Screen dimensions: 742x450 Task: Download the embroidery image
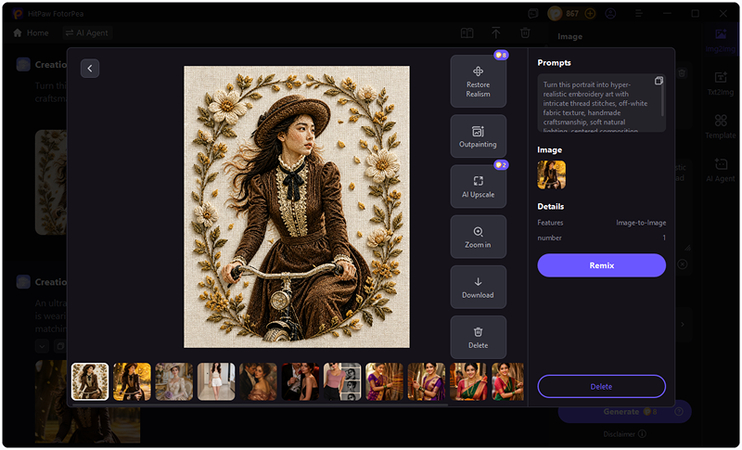pyautogui.click(x=478, y=287)
